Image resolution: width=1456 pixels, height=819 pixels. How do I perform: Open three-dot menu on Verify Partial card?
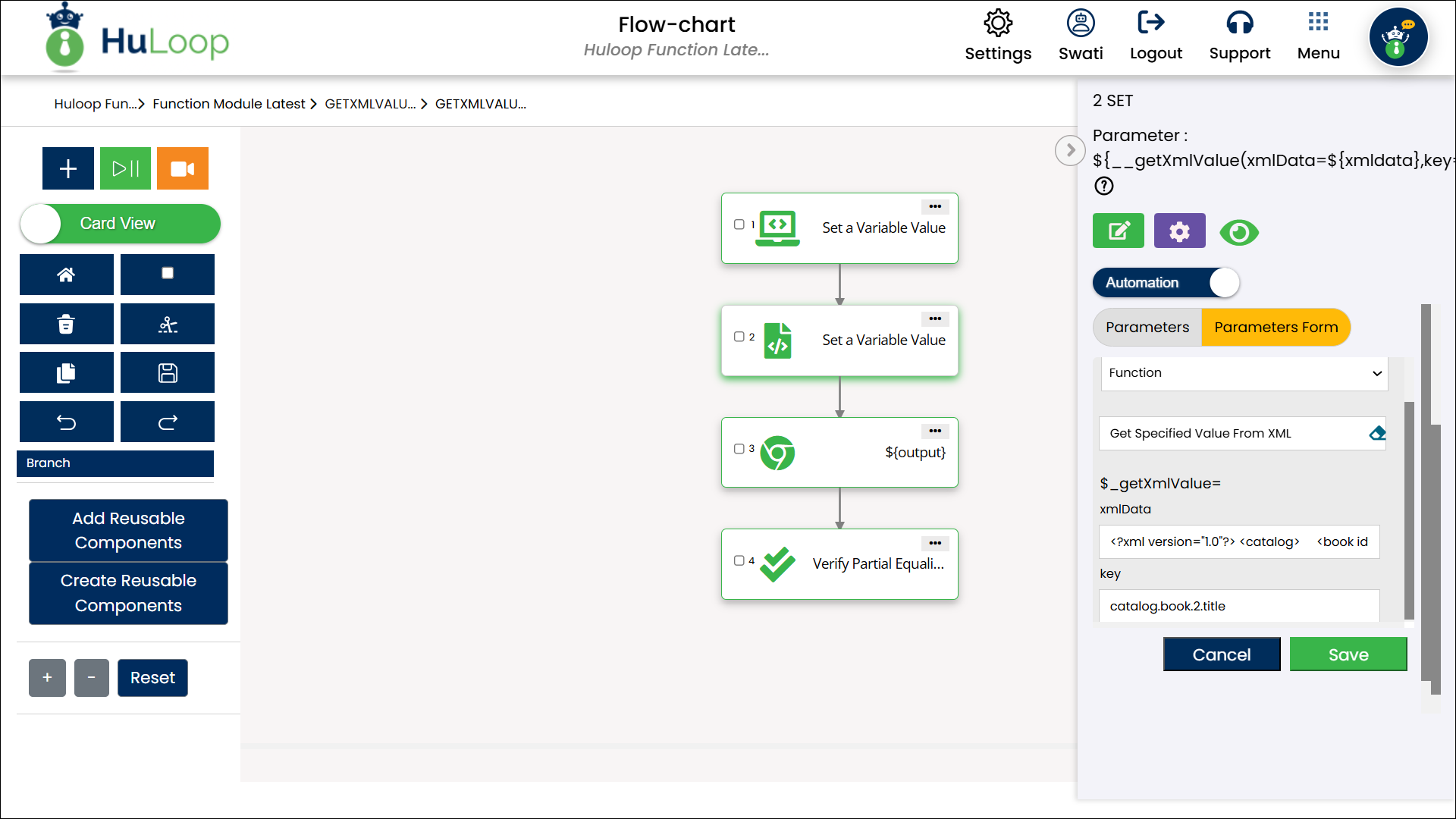tap(934, 543)
